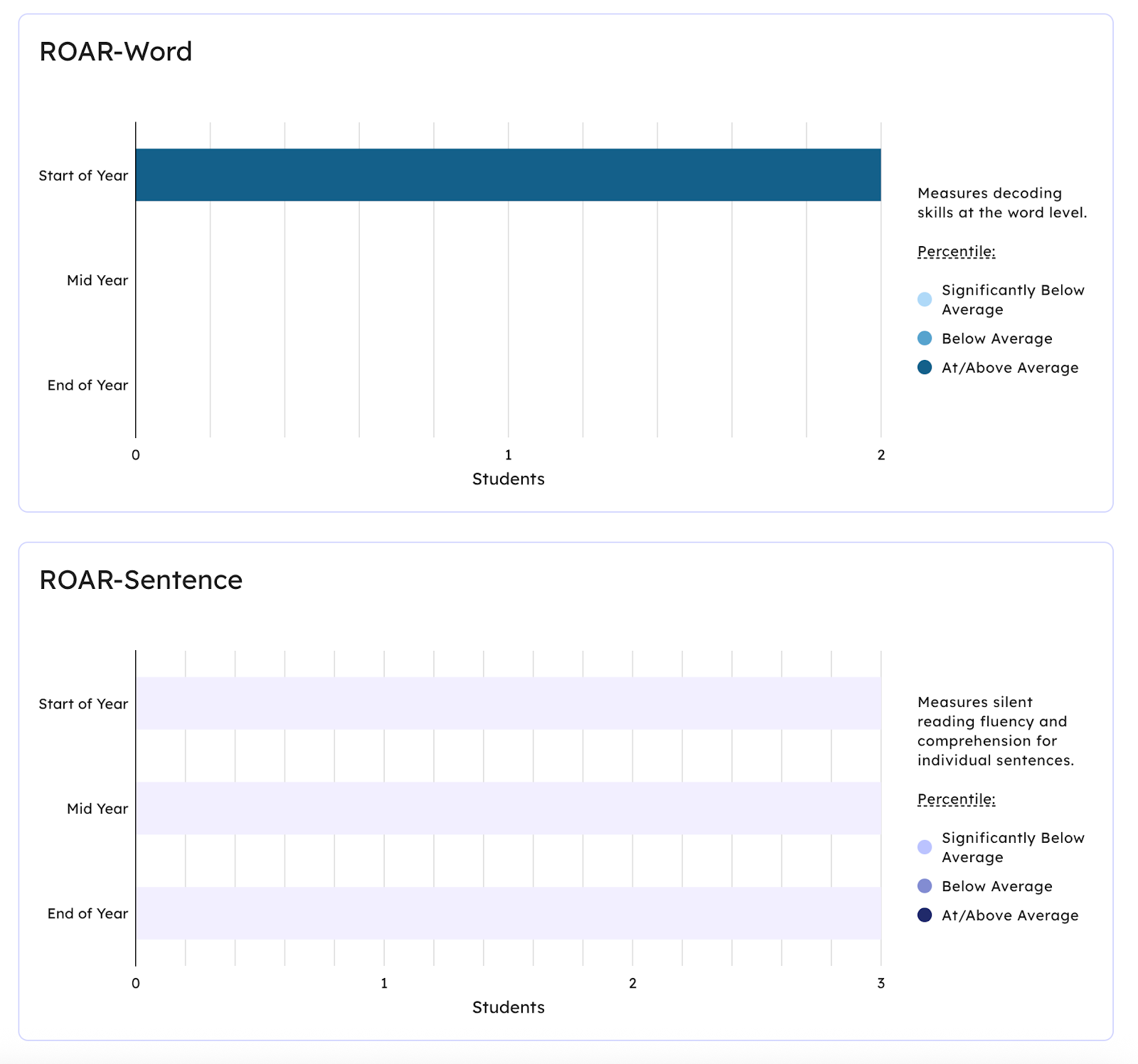Image resolution: width=1138 pixels, height=1064 pixels.
Task: Click ROAR-Word Significantly Below Average legend dot
Action: click(x=925, y=299)
